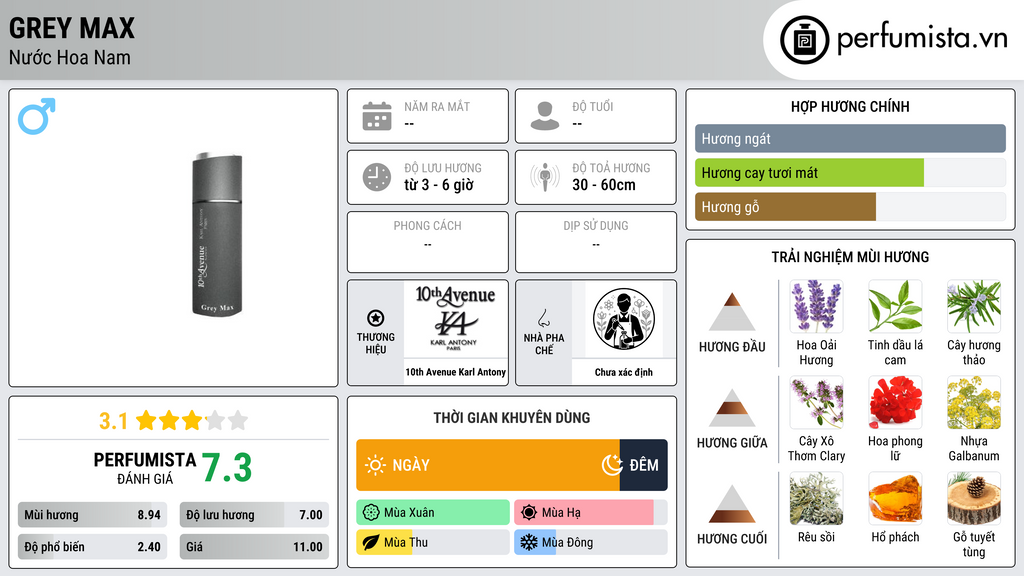Viewport: 1024px width, 576px height.
Task: Select the Cây hương thảo rosemary note image
Action: [974, 307]
